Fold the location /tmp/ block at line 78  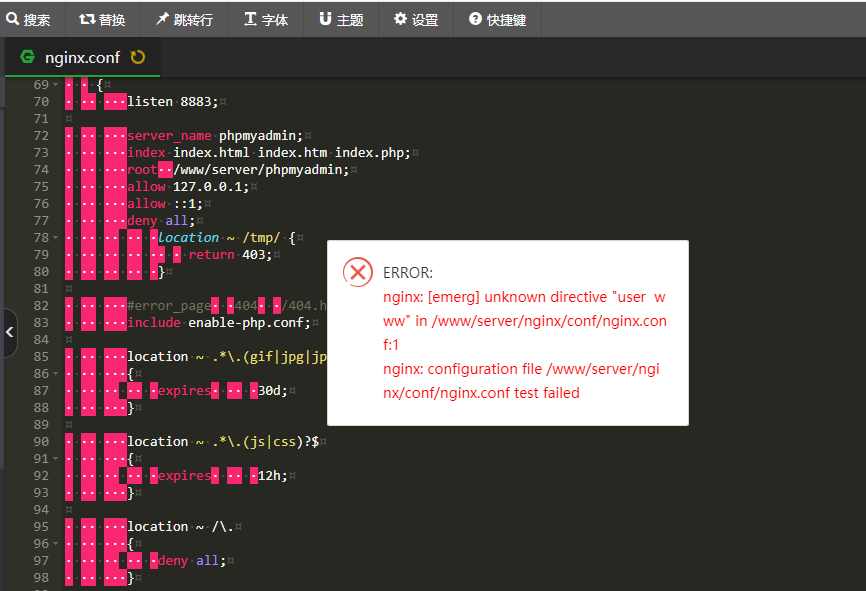pyautogui.click(x=56, y=238)
